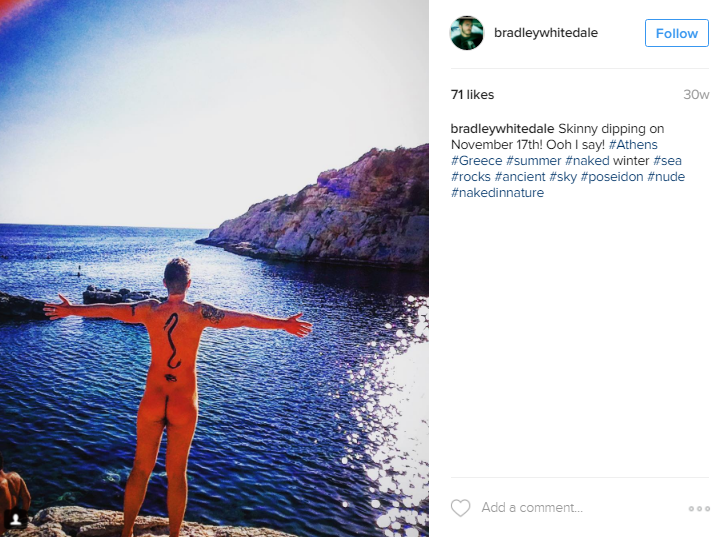Open the #ancient hashtag
Viewport: 724px width, 537px height.
(520, 177)
